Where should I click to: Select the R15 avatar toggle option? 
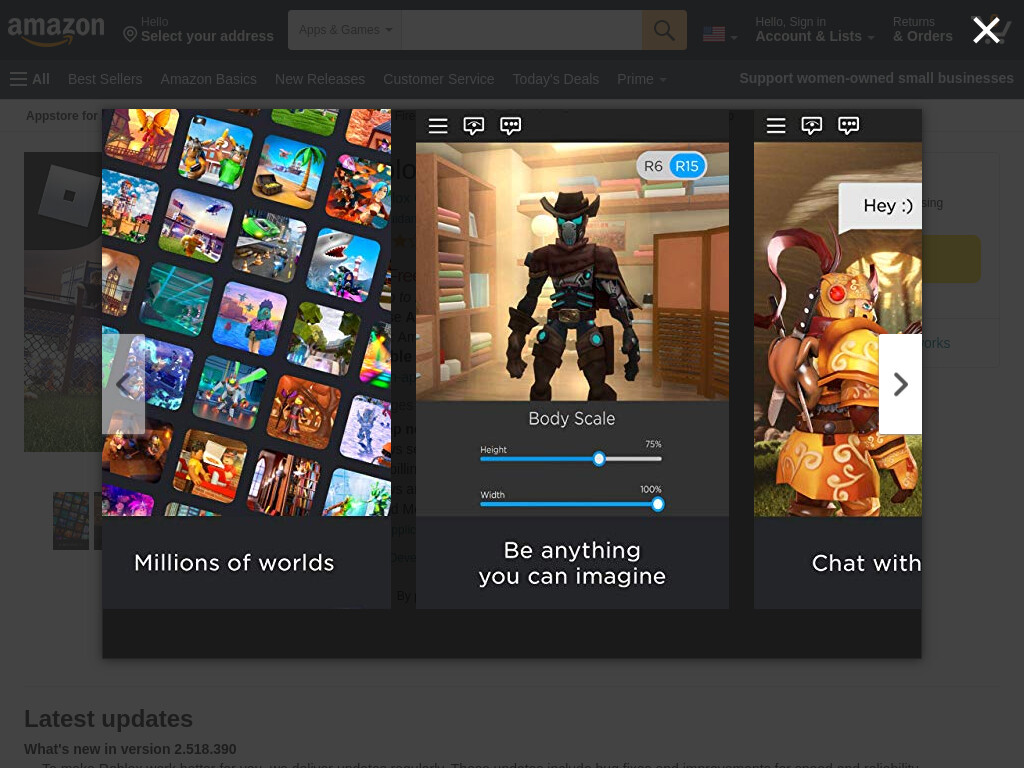[x=687, y=166]
